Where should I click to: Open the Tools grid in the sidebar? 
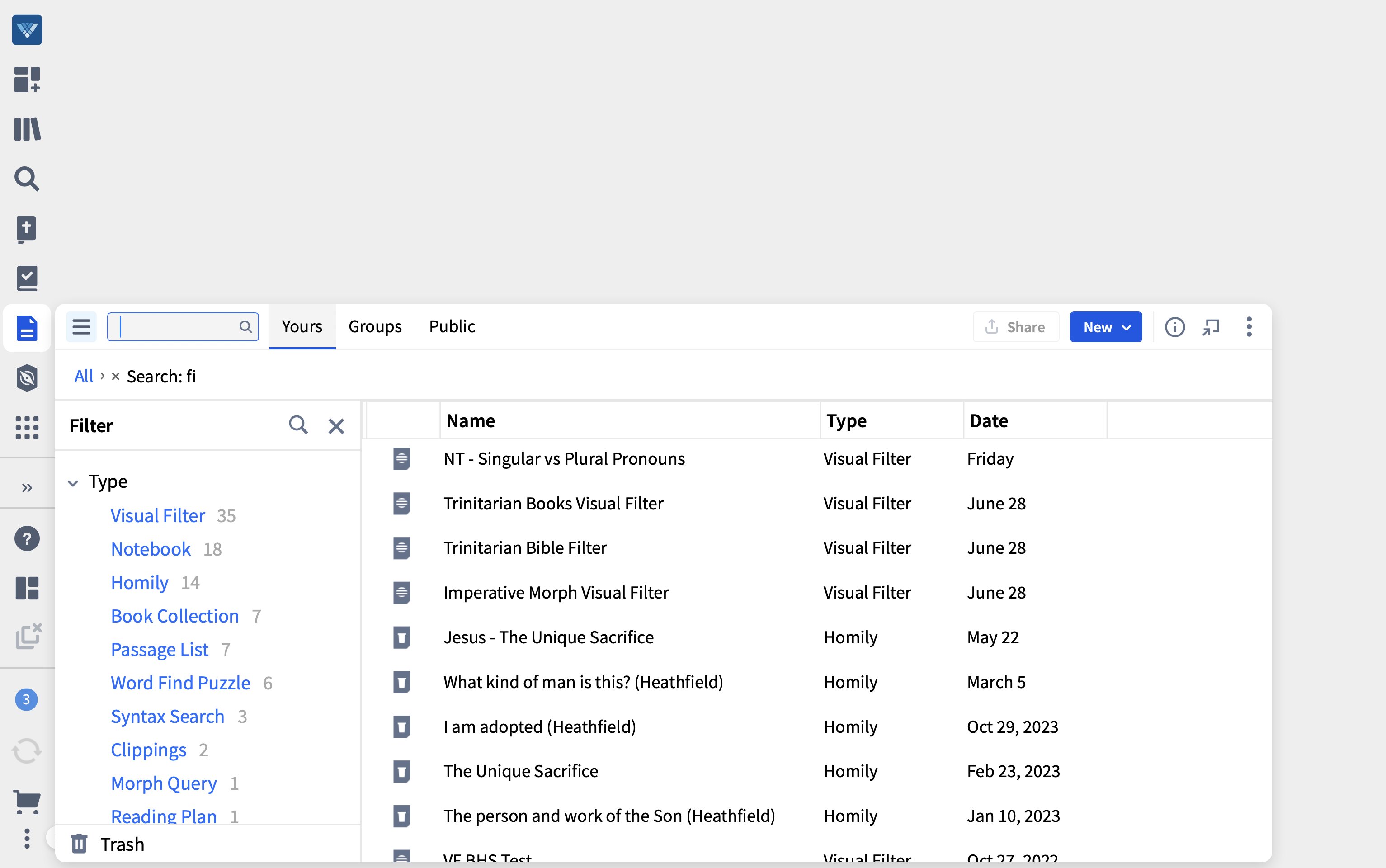(27, 428)
